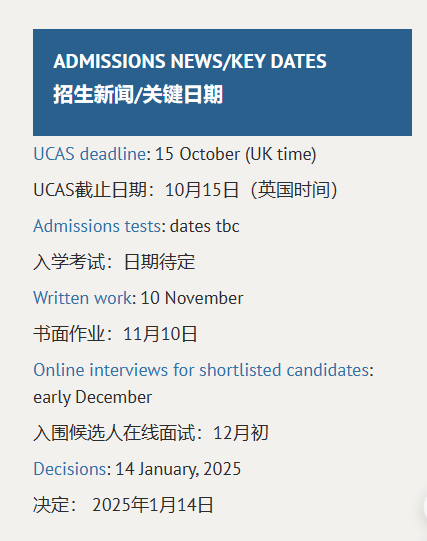Click the 招生新闻/关键日期 heading text

[138, 95]
